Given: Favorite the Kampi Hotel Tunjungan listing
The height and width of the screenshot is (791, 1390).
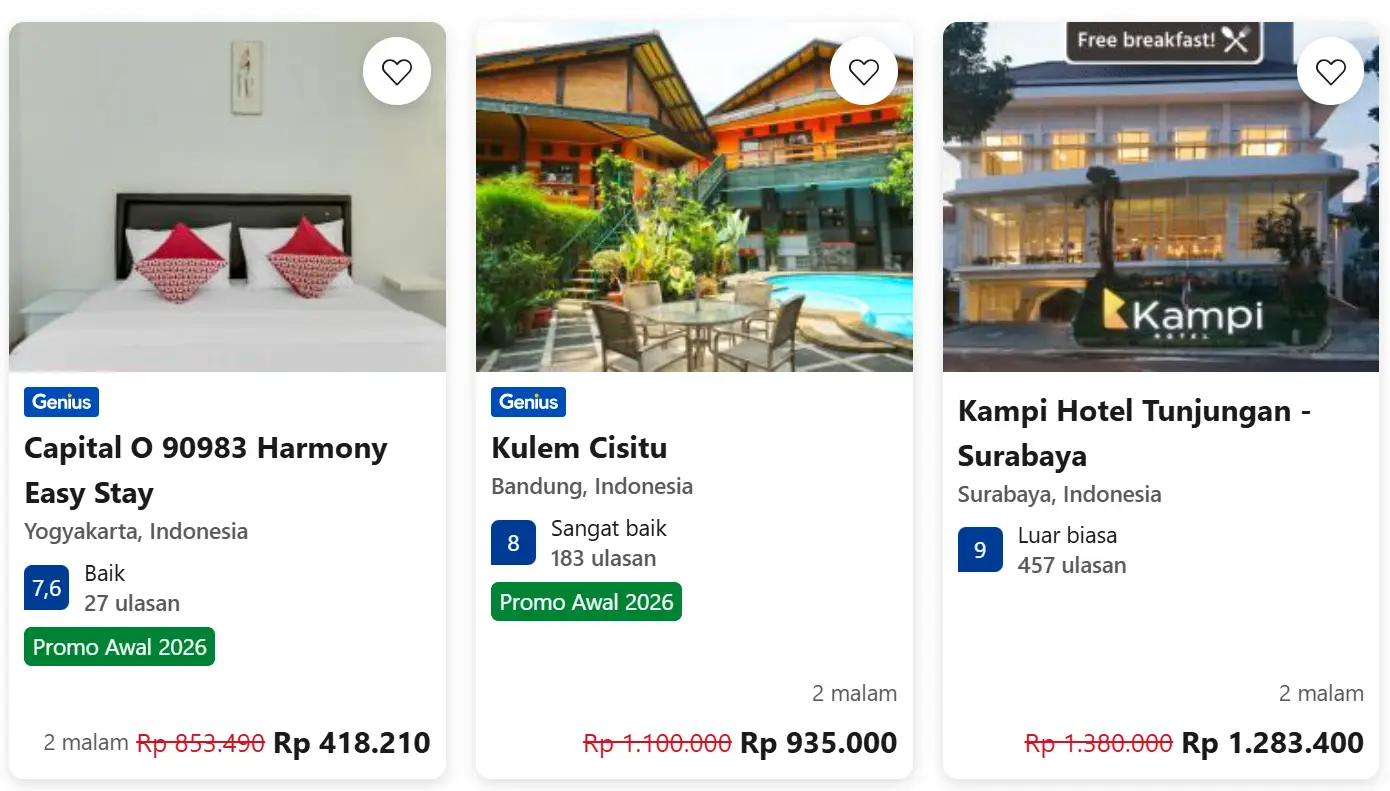Looking at the screenshot, I should pyautogui.click(x=1330, y=72).
